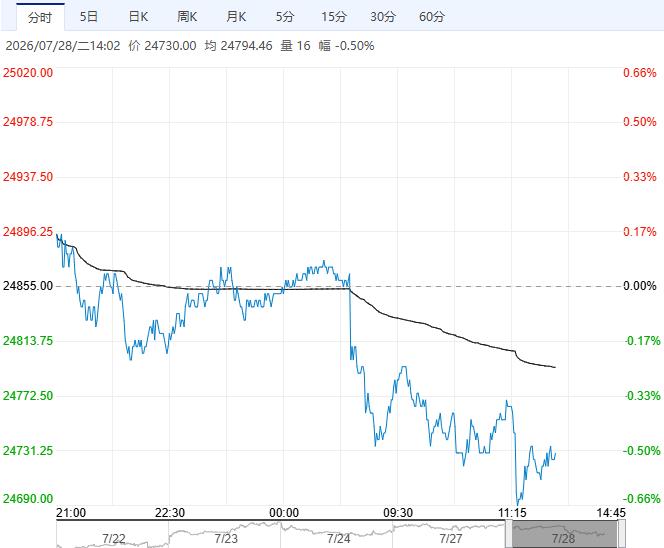Select the 15分 interval tab
Screen dimensions: 664x548
(334, 17)
